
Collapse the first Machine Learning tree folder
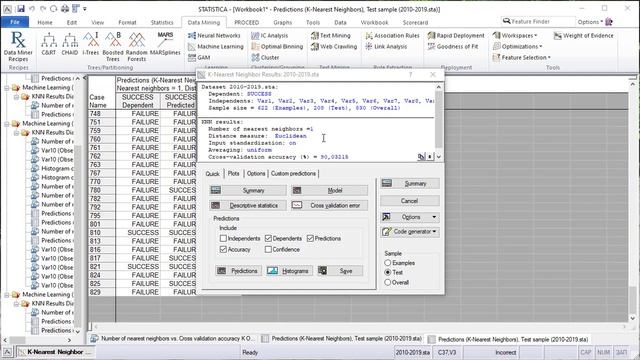[x=7, y=87]
